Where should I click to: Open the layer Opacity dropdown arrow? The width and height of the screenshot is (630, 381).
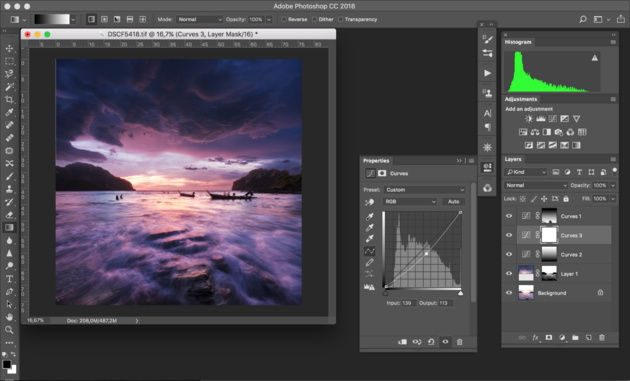pos(613,185)
